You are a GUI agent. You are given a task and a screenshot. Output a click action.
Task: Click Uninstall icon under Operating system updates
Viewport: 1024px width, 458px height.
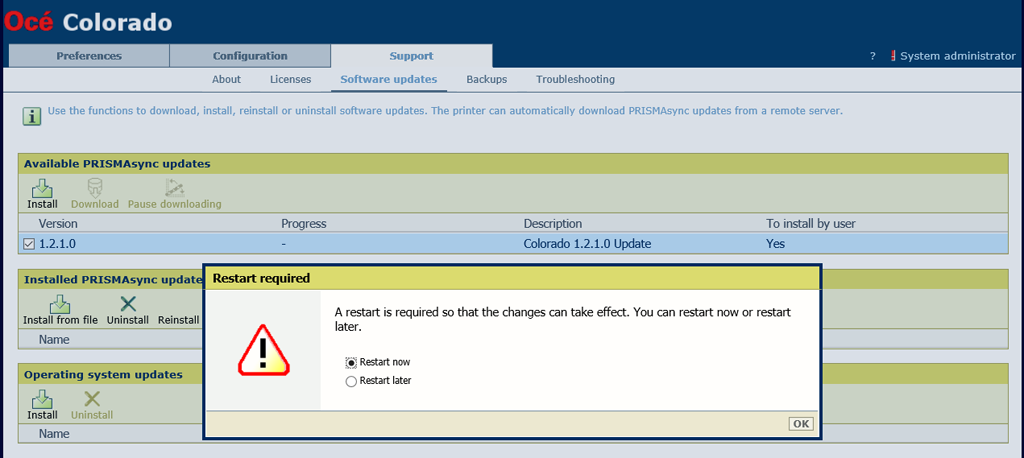coord(92,399)
